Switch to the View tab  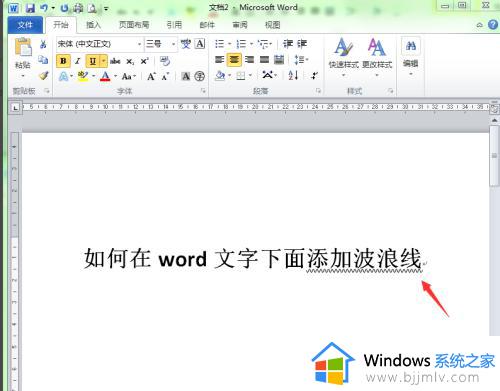click(272, 25)
